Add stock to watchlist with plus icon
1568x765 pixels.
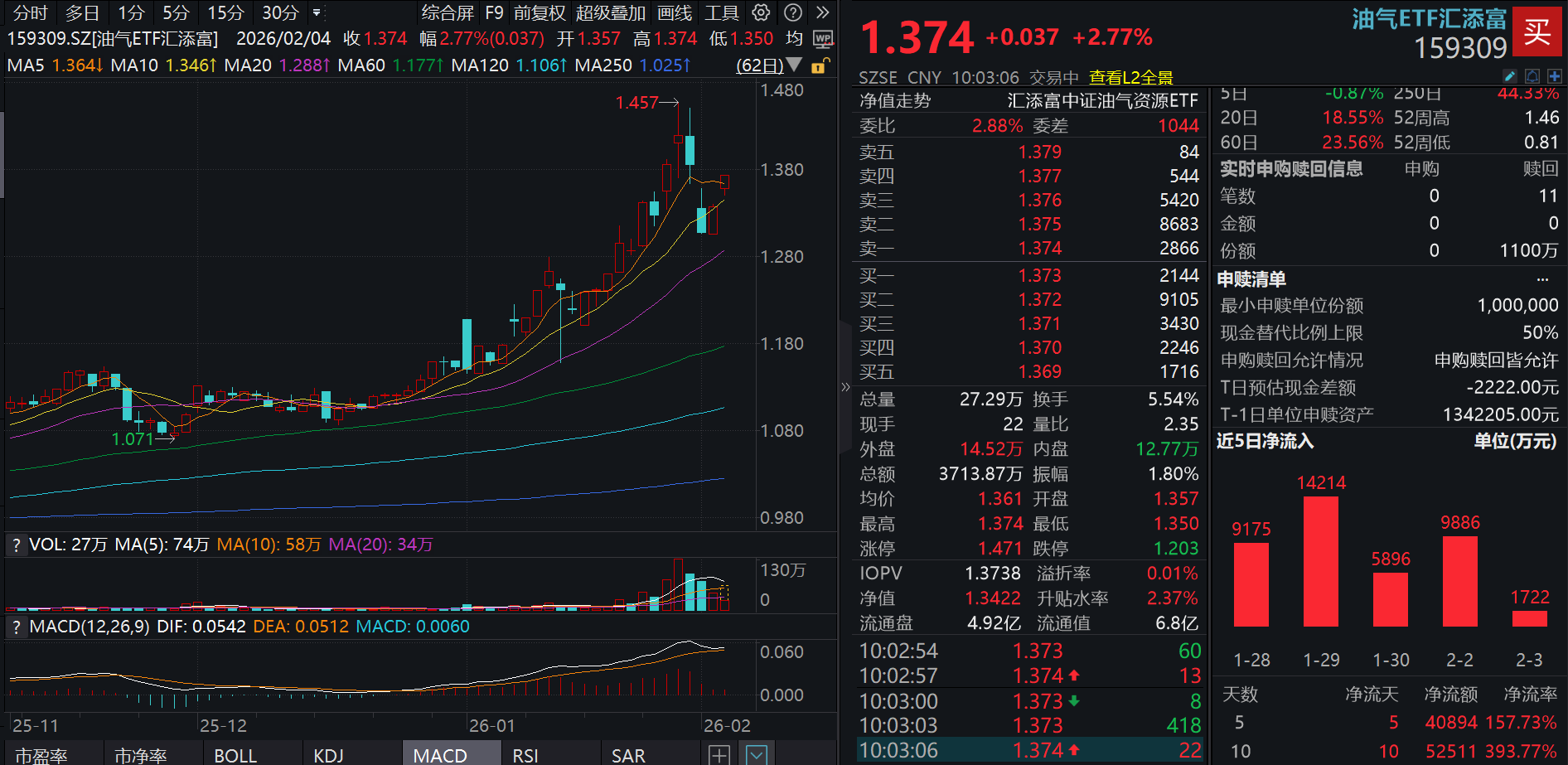click(x=1554, y=76)
